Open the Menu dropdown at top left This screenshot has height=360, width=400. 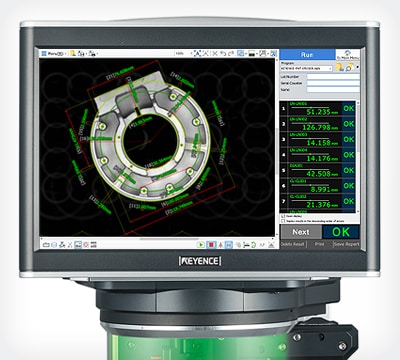[54, 53]
